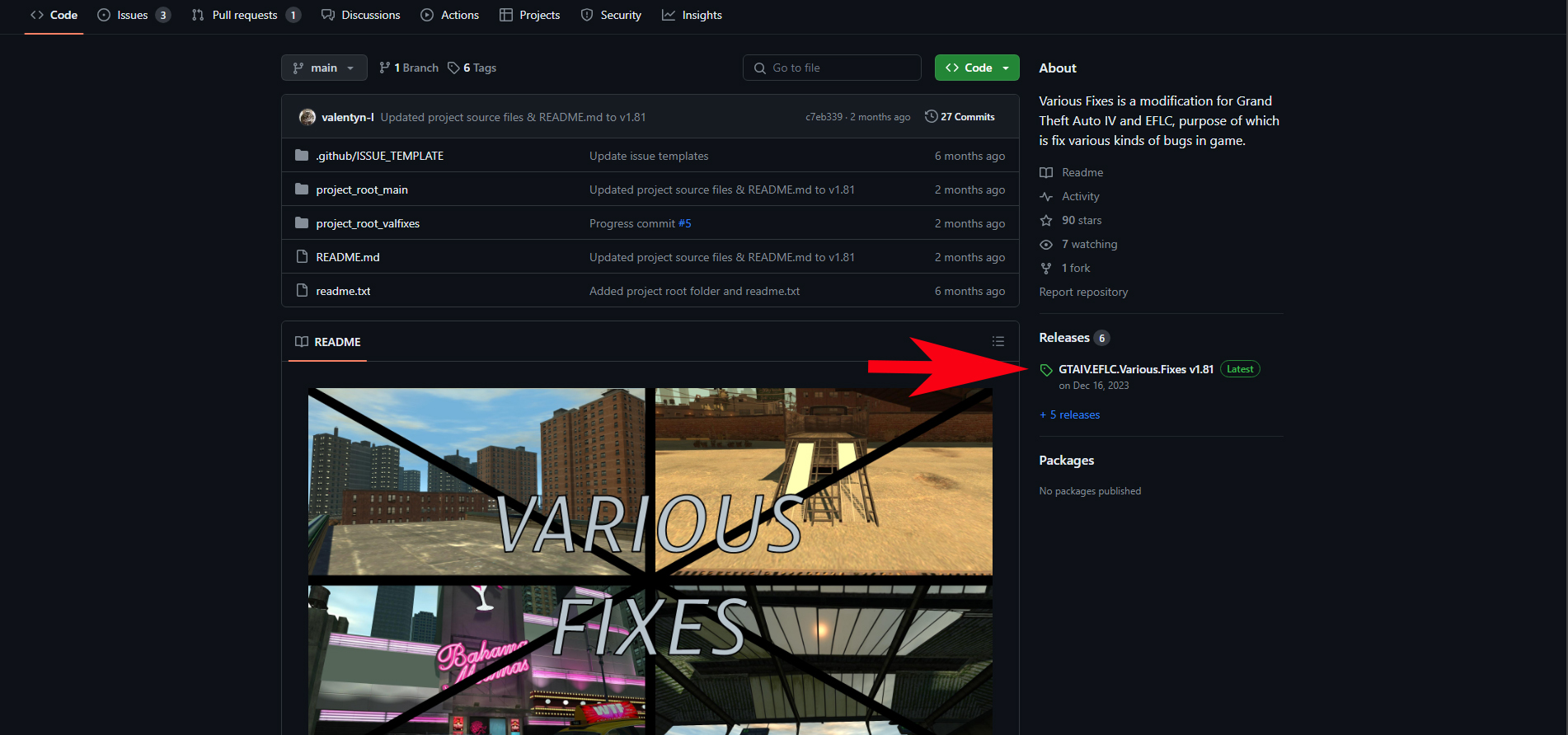Click the '+ 5 releases' link

point(1069,414)
